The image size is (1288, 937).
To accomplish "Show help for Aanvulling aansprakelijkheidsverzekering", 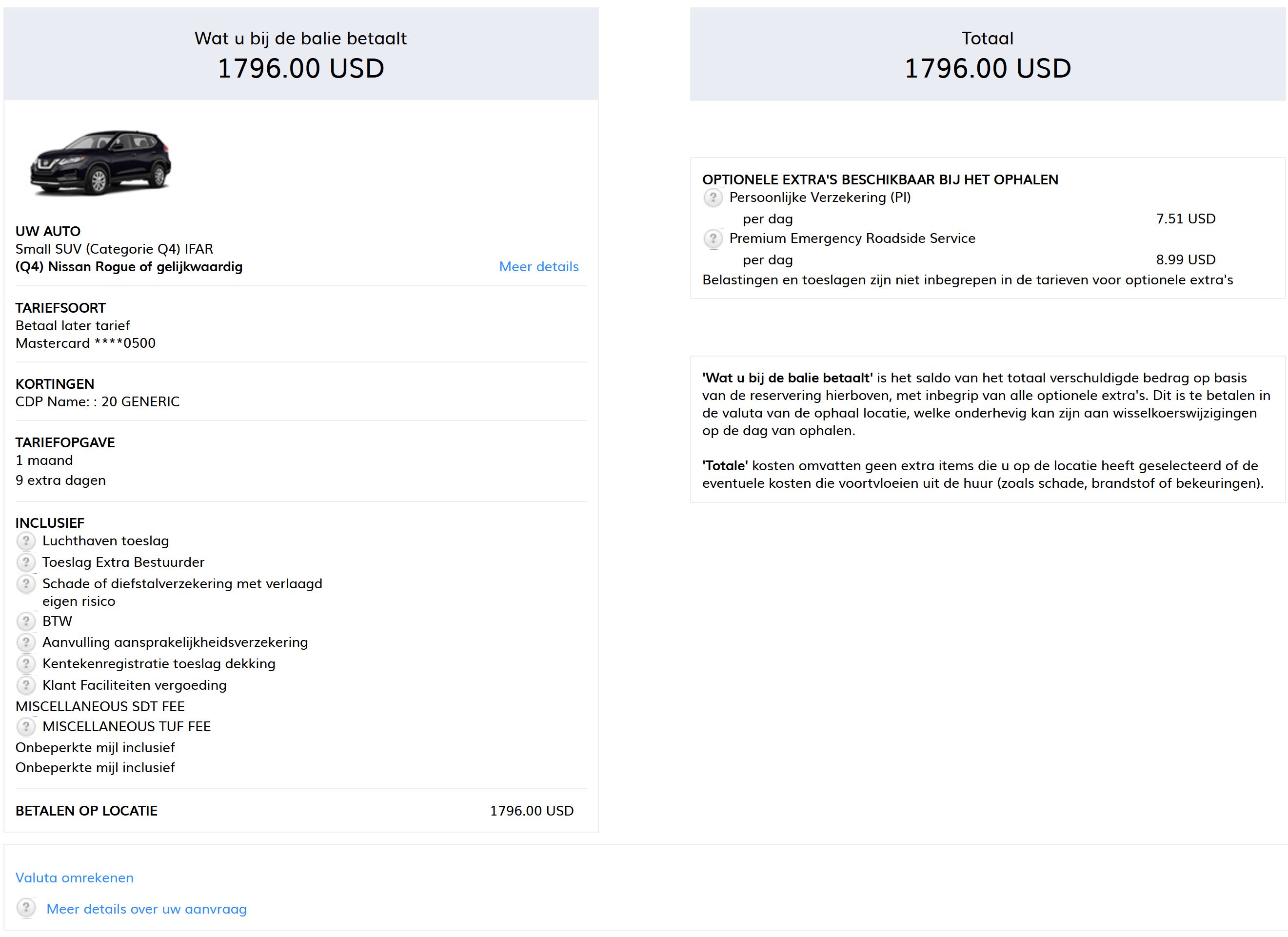I will tap(25, 642).
